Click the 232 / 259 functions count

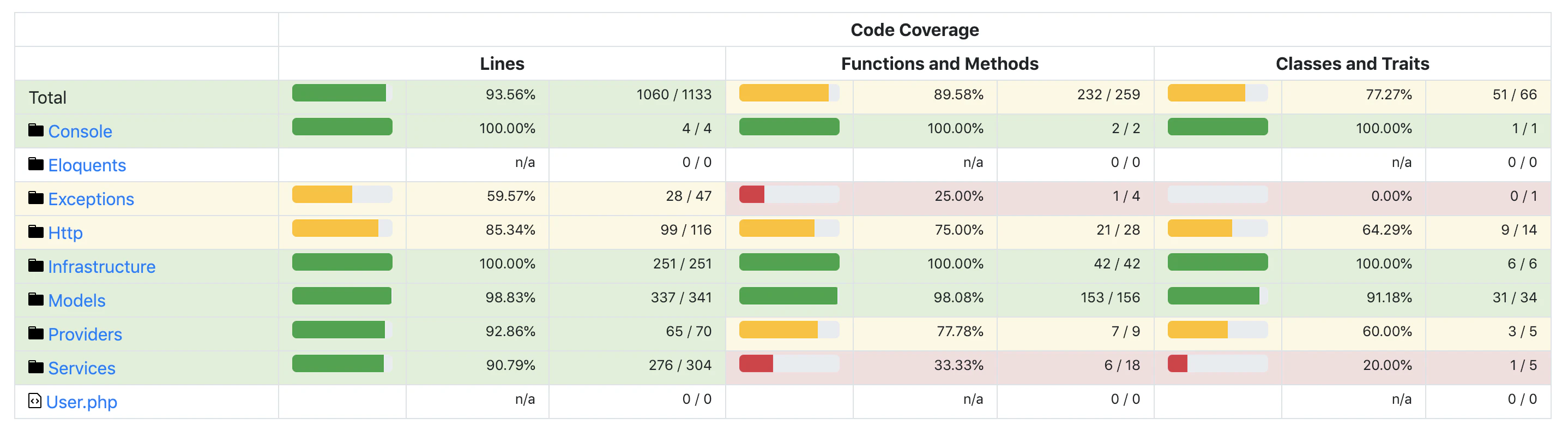pos(1108,94)
